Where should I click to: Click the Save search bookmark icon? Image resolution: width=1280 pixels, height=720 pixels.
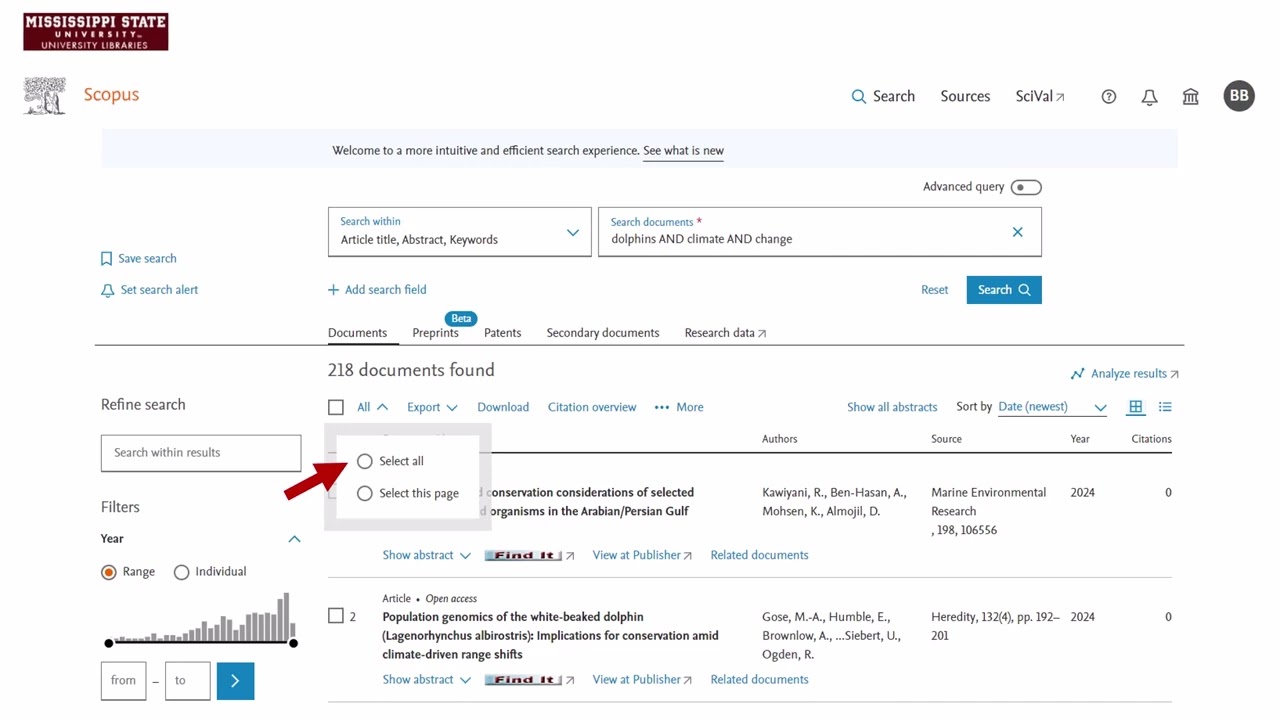pos(107,259)
